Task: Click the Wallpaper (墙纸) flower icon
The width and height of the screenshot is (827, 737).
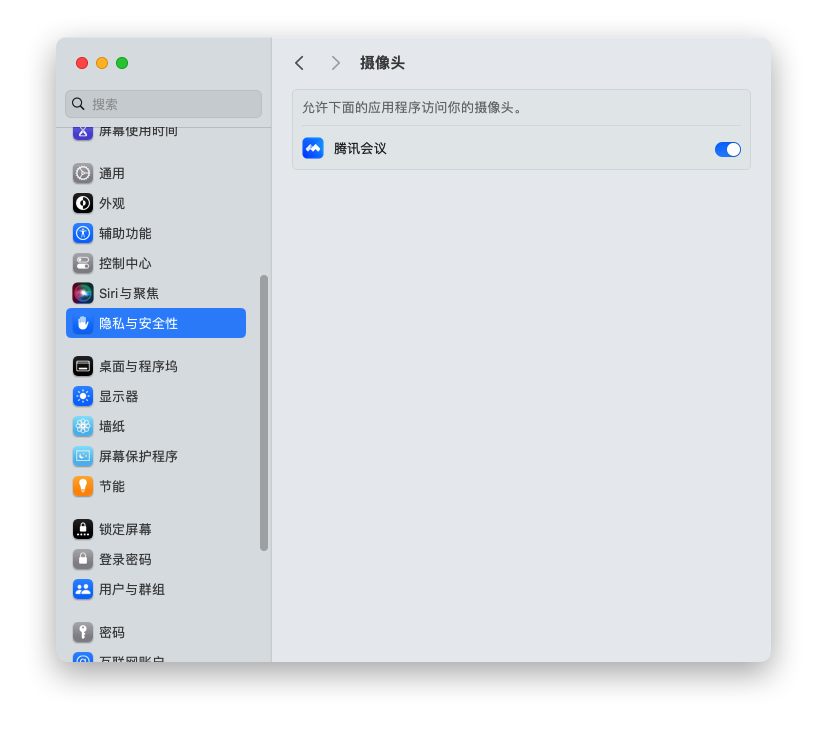Action: click(x=83, y=426)
